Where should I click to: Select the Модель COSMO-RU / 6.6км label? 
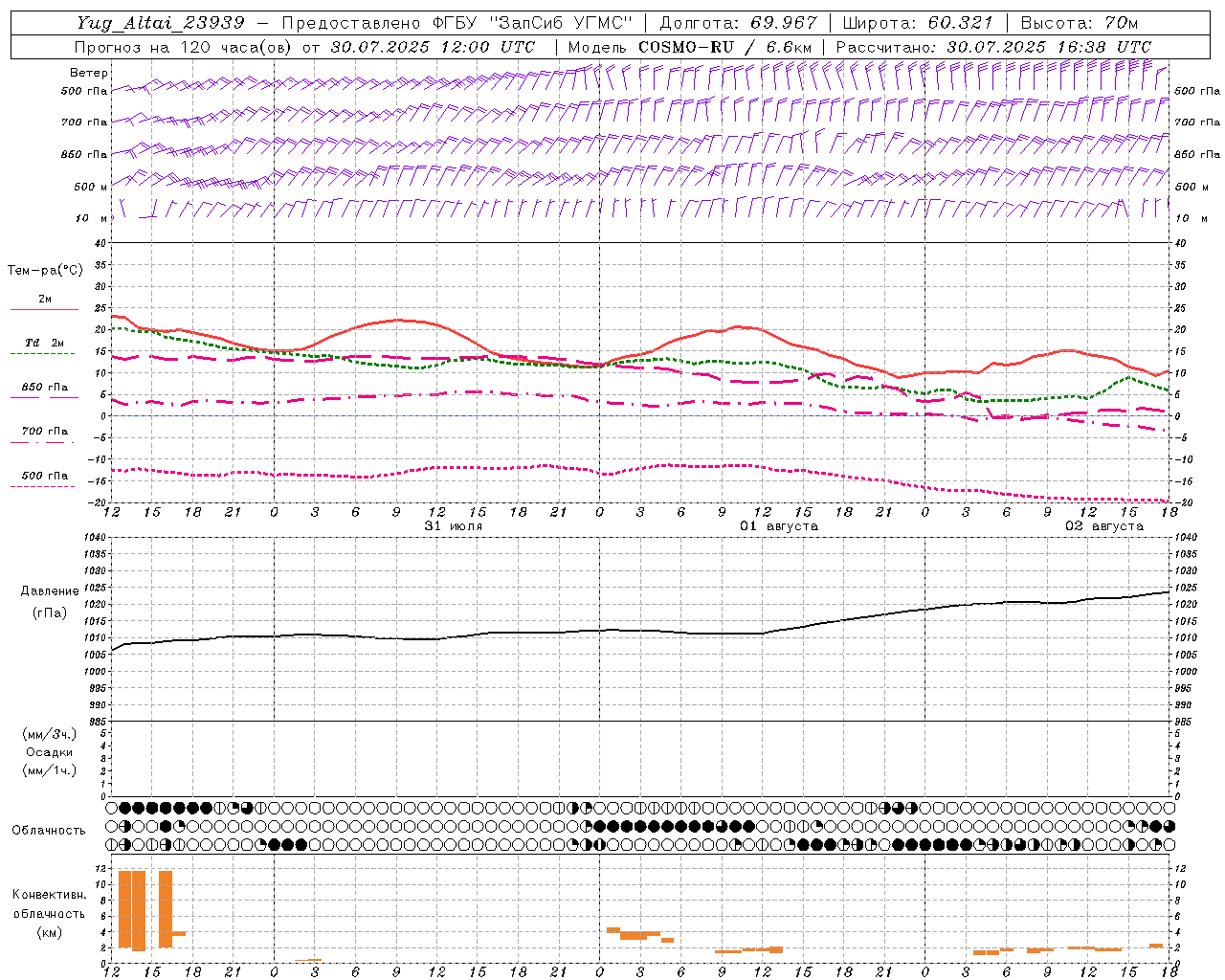pyautogui.click(x=689, y=47)
